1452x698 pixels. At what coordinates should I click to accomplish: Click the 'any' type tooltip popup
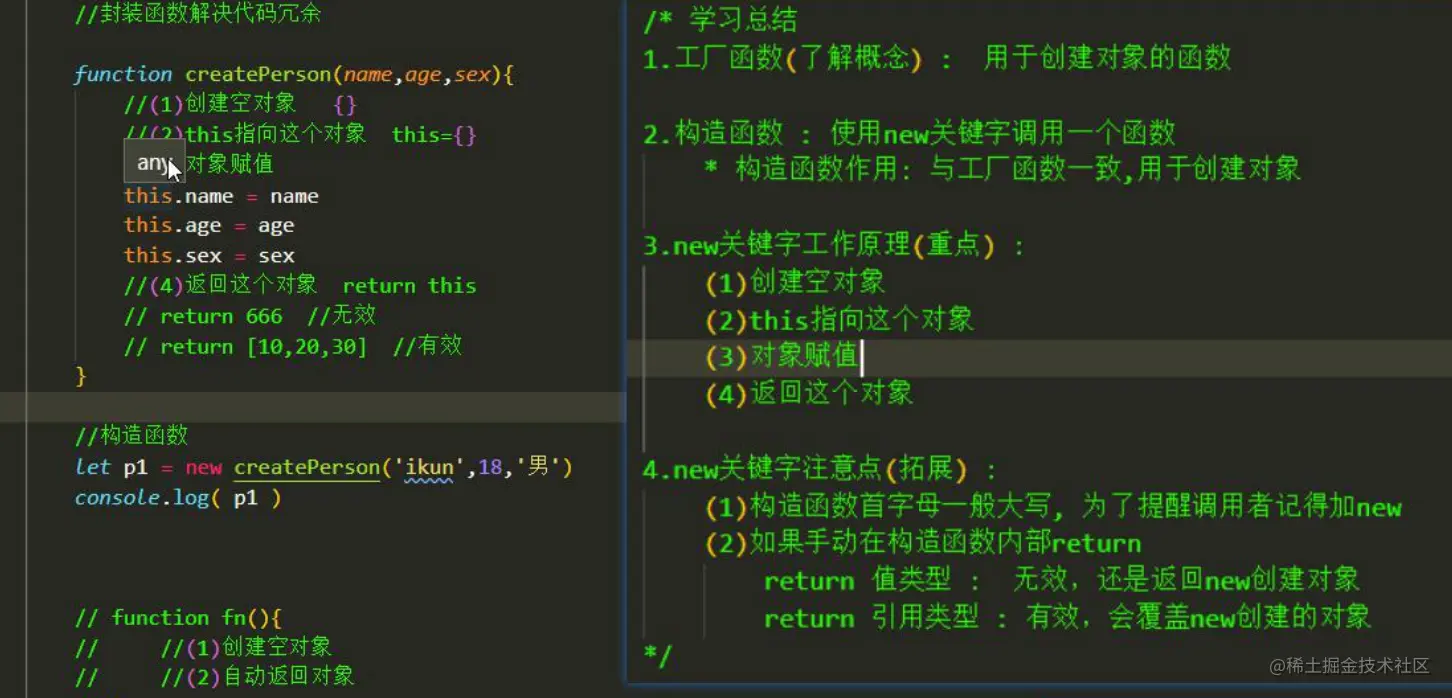[154, 163]
